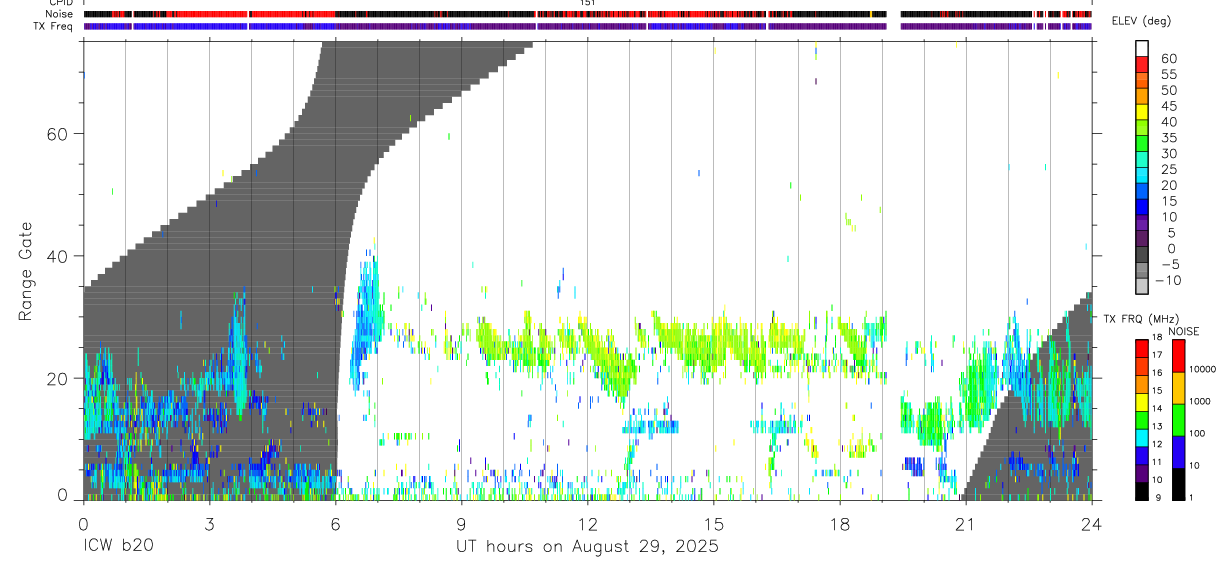This screenshot has width=1228, height=567.
Task: Click NOISE legend value '10000'
Action: point(1202,370)
